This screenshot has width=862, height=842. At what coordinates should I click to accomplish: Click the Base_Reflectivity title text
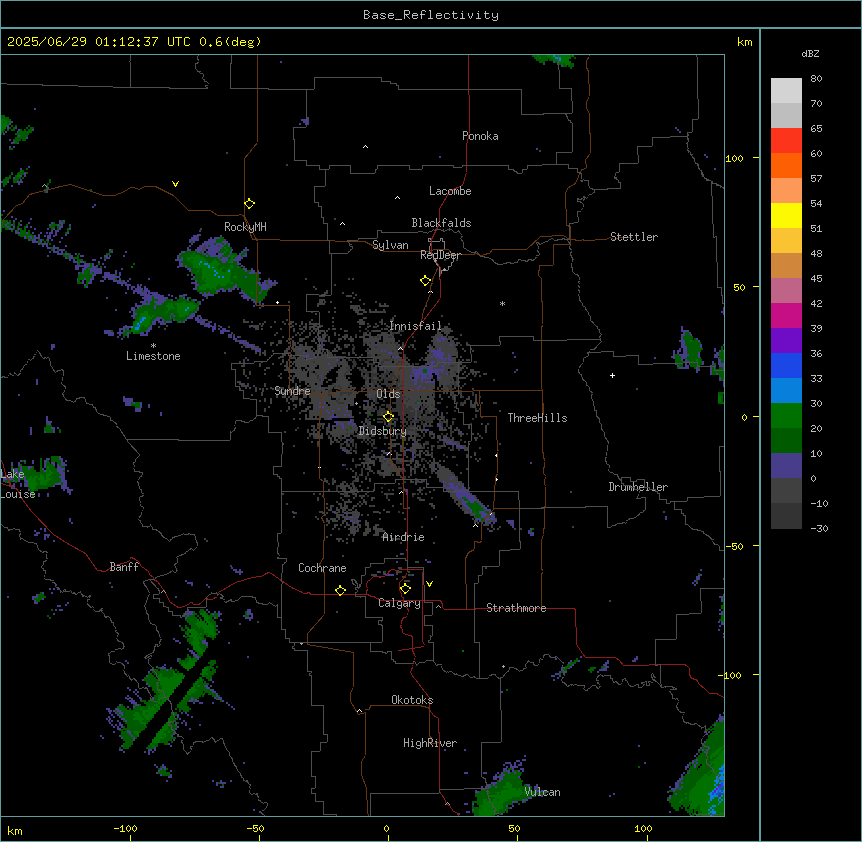[x=431, y=15]
